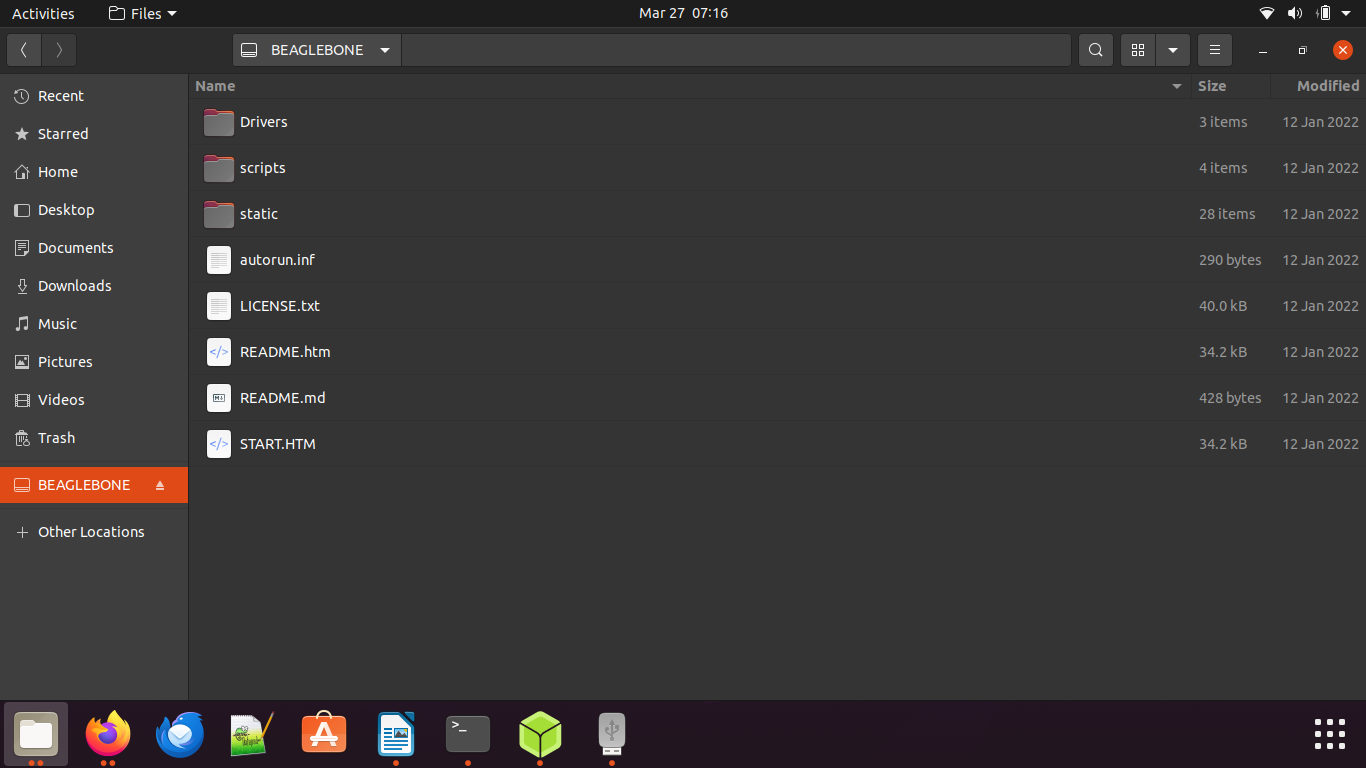Screen dimensions: 1366x768
Task: Click the 428 bytes size value
Action: pyautogui.click(x=1230, y=398)
